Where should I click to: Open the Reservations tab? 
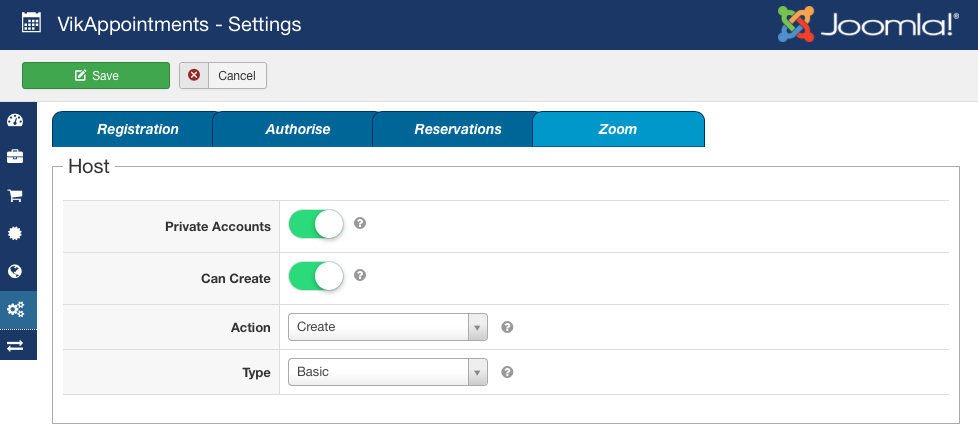click(x=458, y=129)
